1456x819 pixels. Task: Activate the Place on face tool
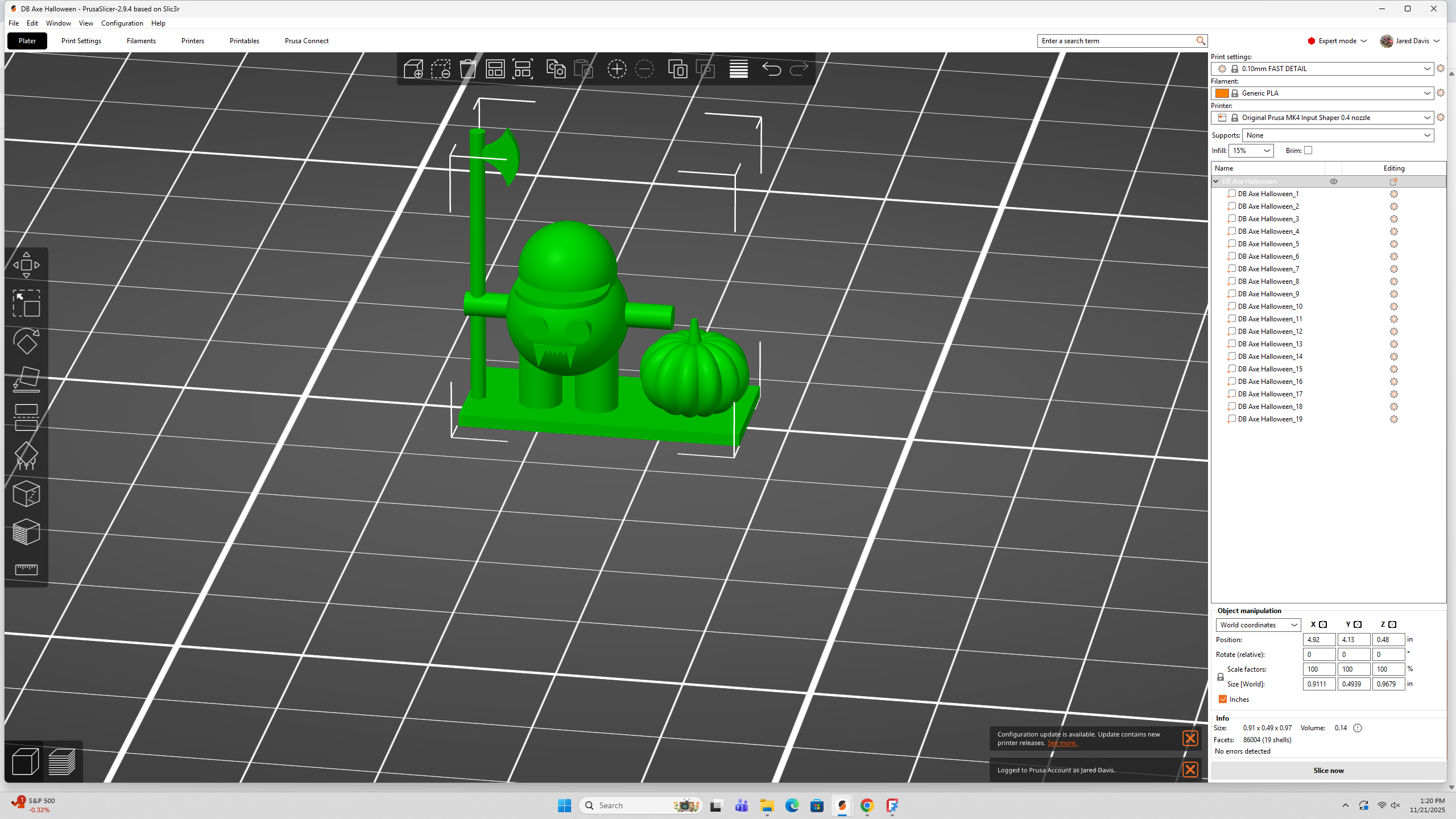point(26,379)
